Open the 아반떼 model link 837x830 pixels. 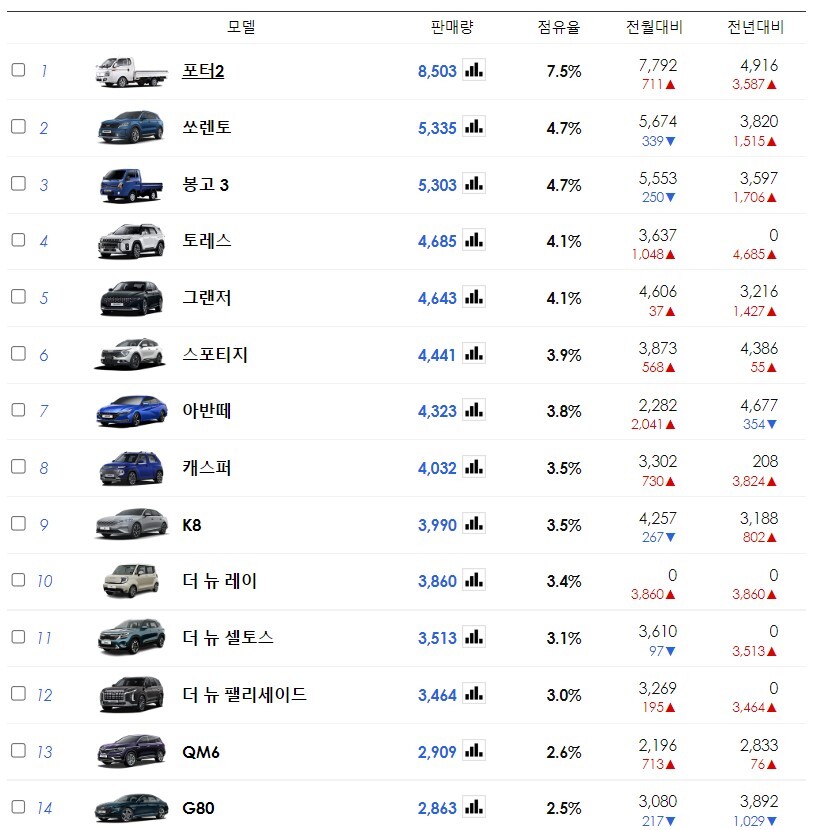207,411
